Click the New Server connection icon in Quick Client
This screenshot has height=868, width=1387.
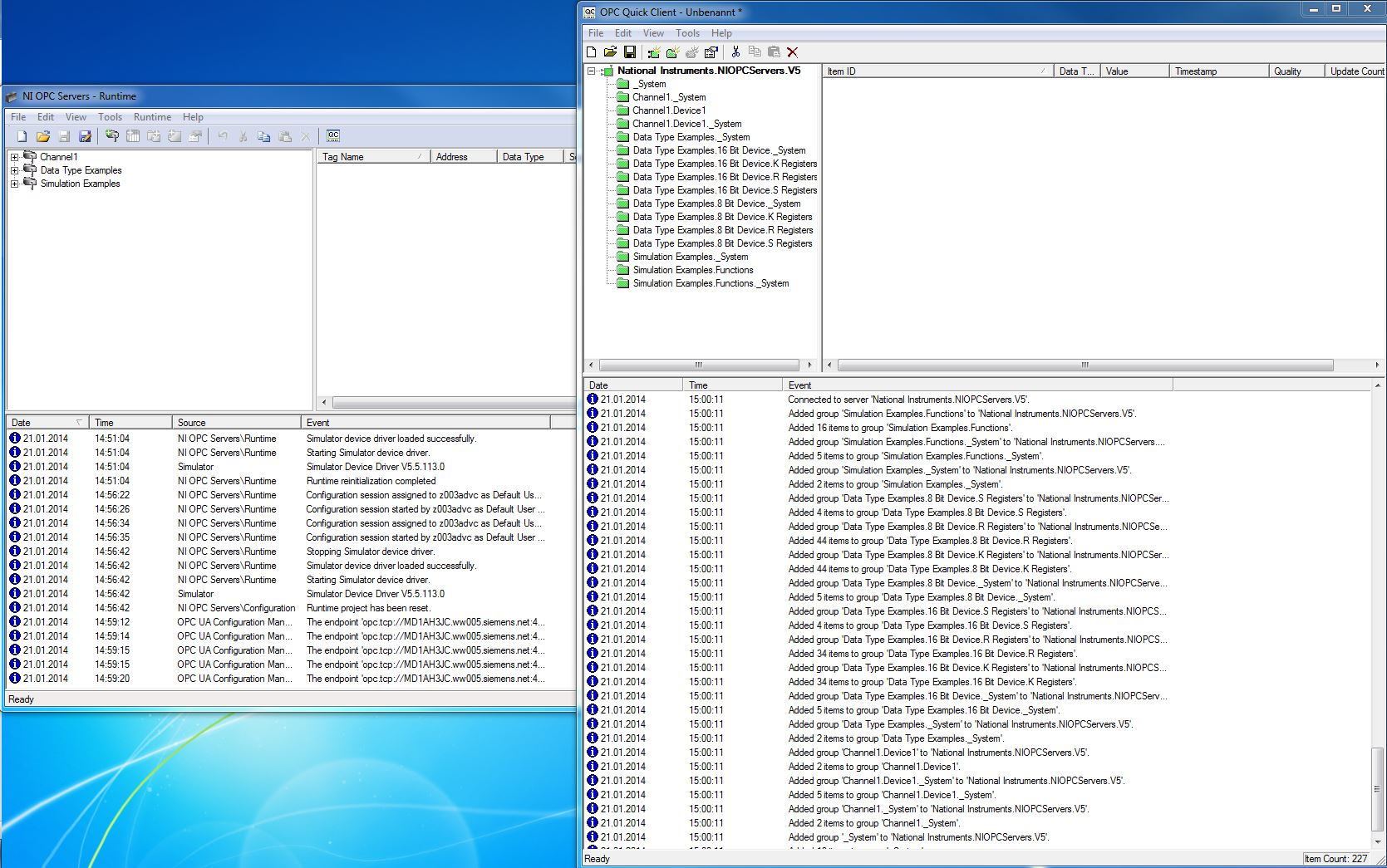654,52
